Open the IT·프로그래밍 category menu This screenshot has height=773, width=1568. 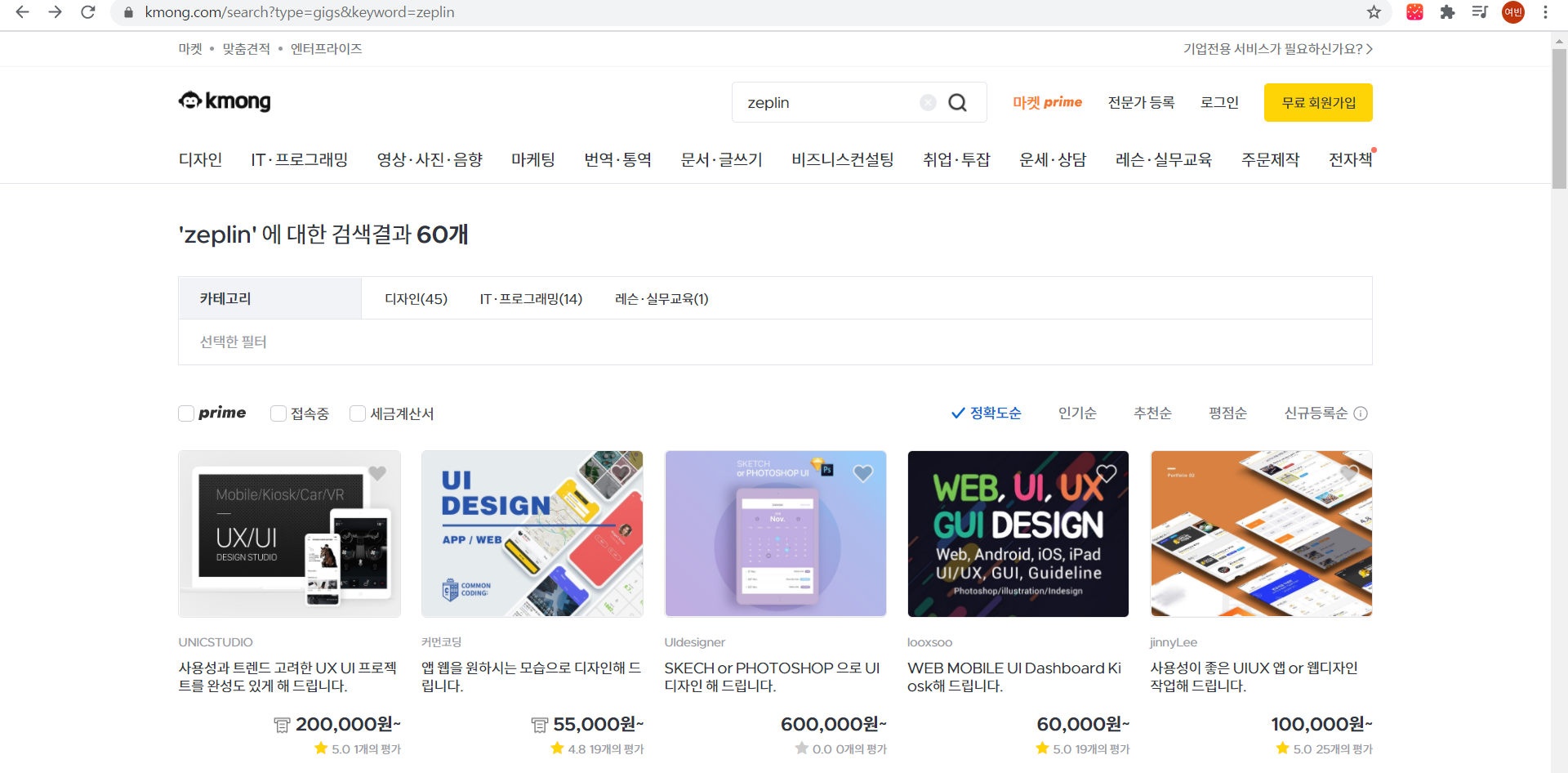click(299, 159)
